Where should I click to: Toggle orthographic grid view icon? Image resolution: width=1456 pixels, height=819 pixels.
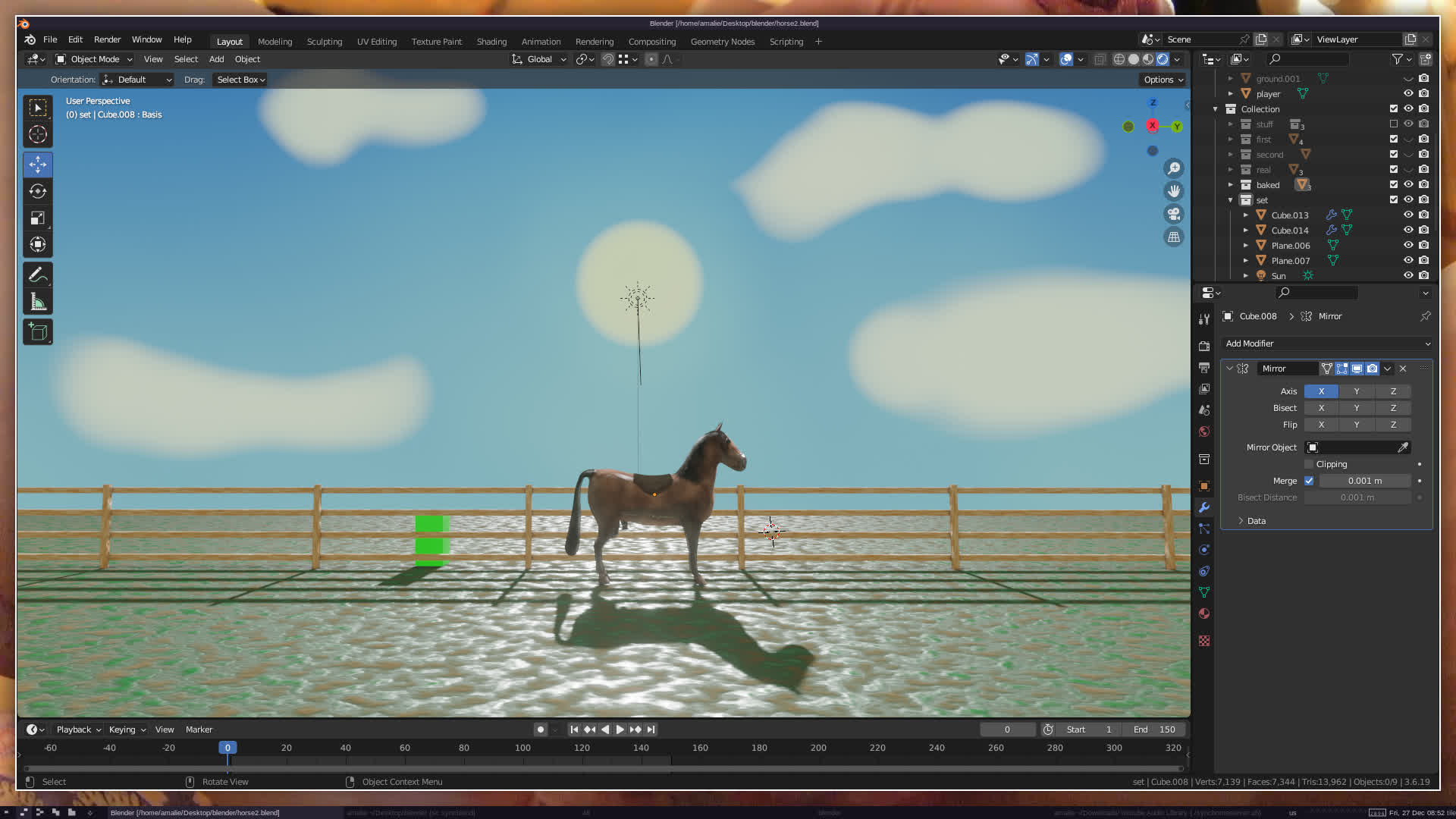click(1174, 237)
